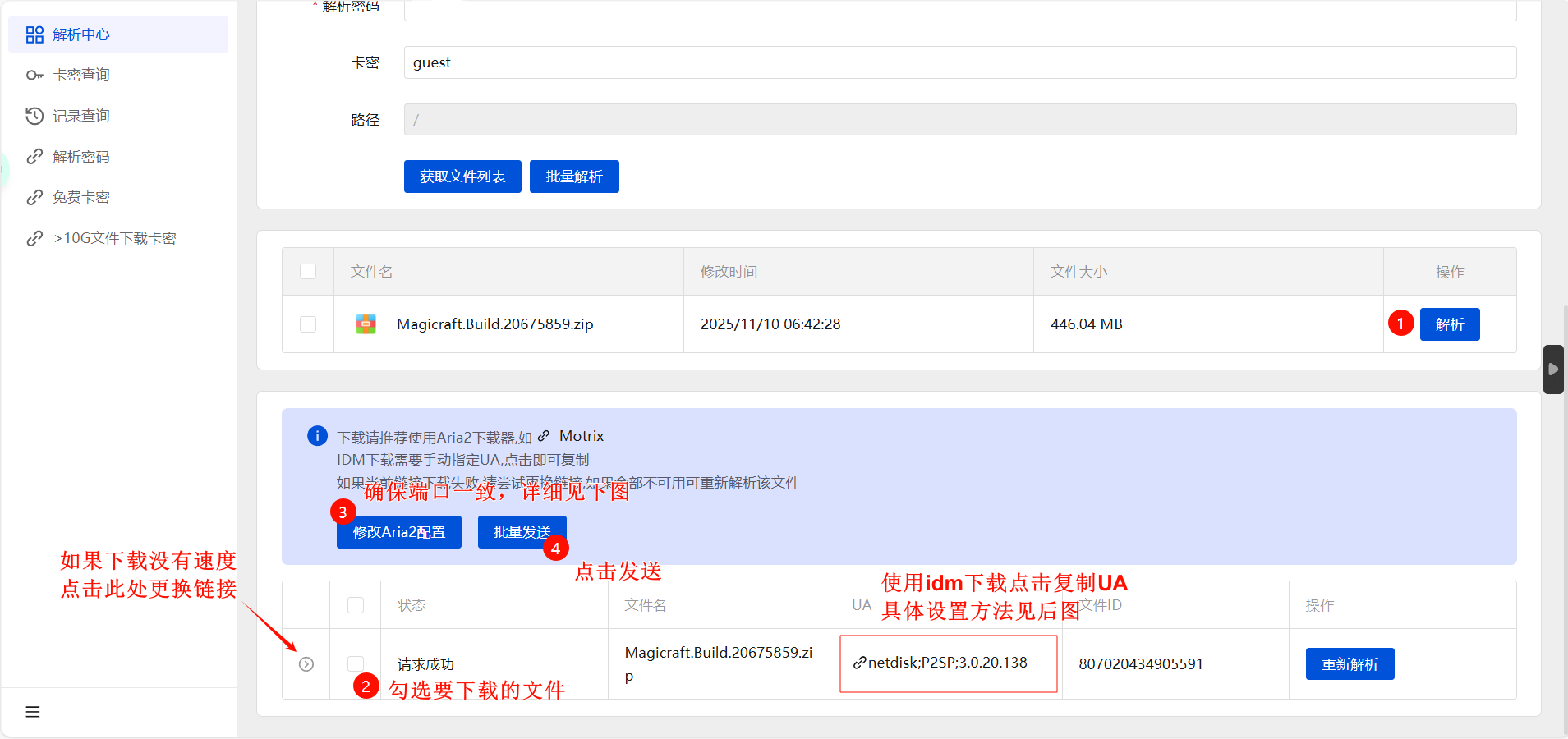Click the key icon beside 卡密查询
1568x739 pixels.
34,75
